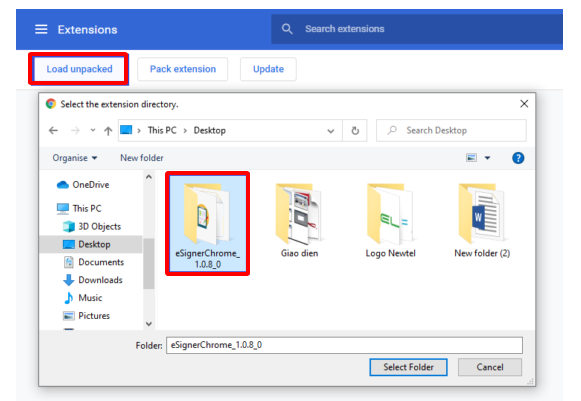
Task: Go back with the left arrow
Action: [x=53, y=130]
